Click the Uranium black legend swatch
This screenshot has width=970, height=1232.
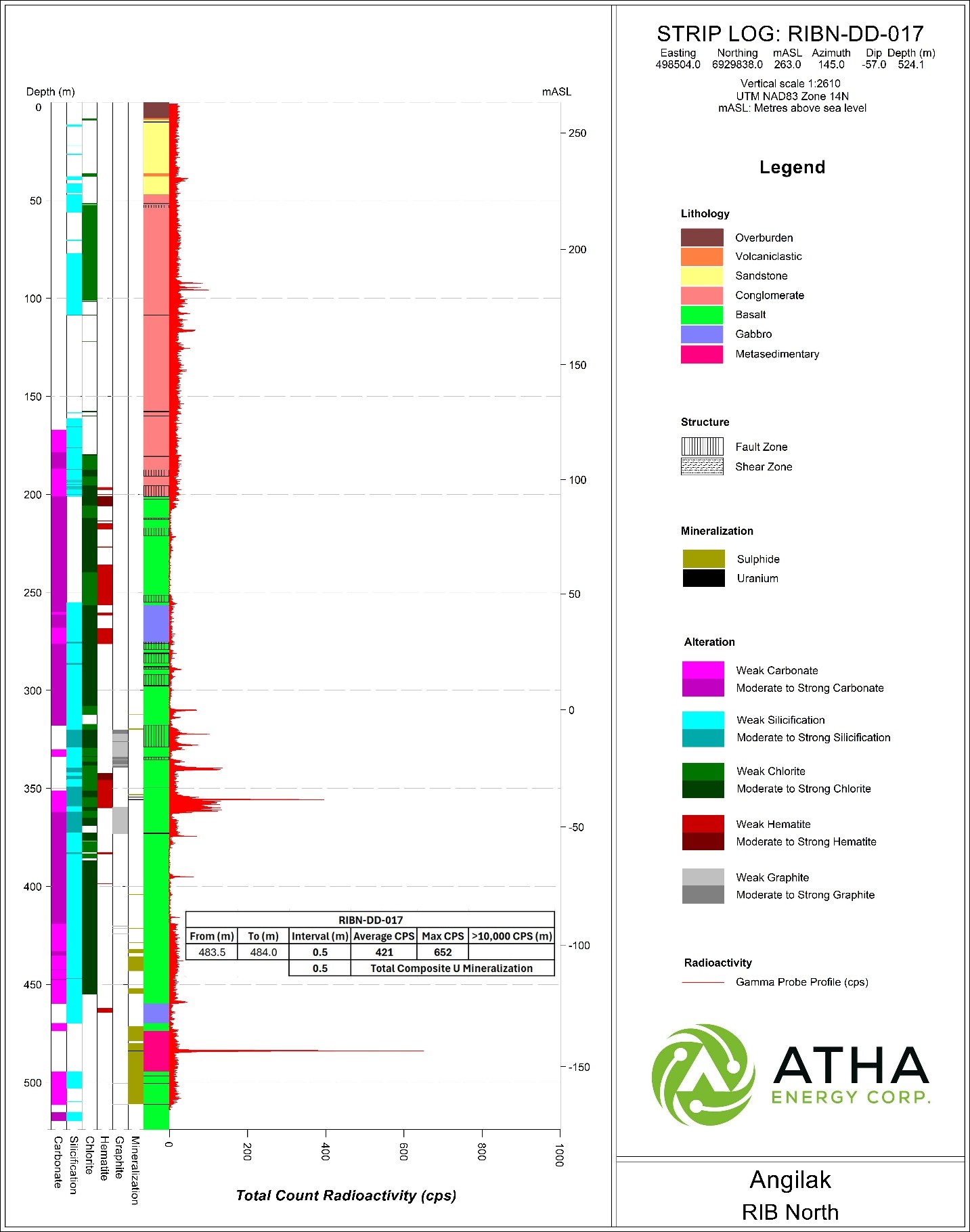tap(704, 578)
